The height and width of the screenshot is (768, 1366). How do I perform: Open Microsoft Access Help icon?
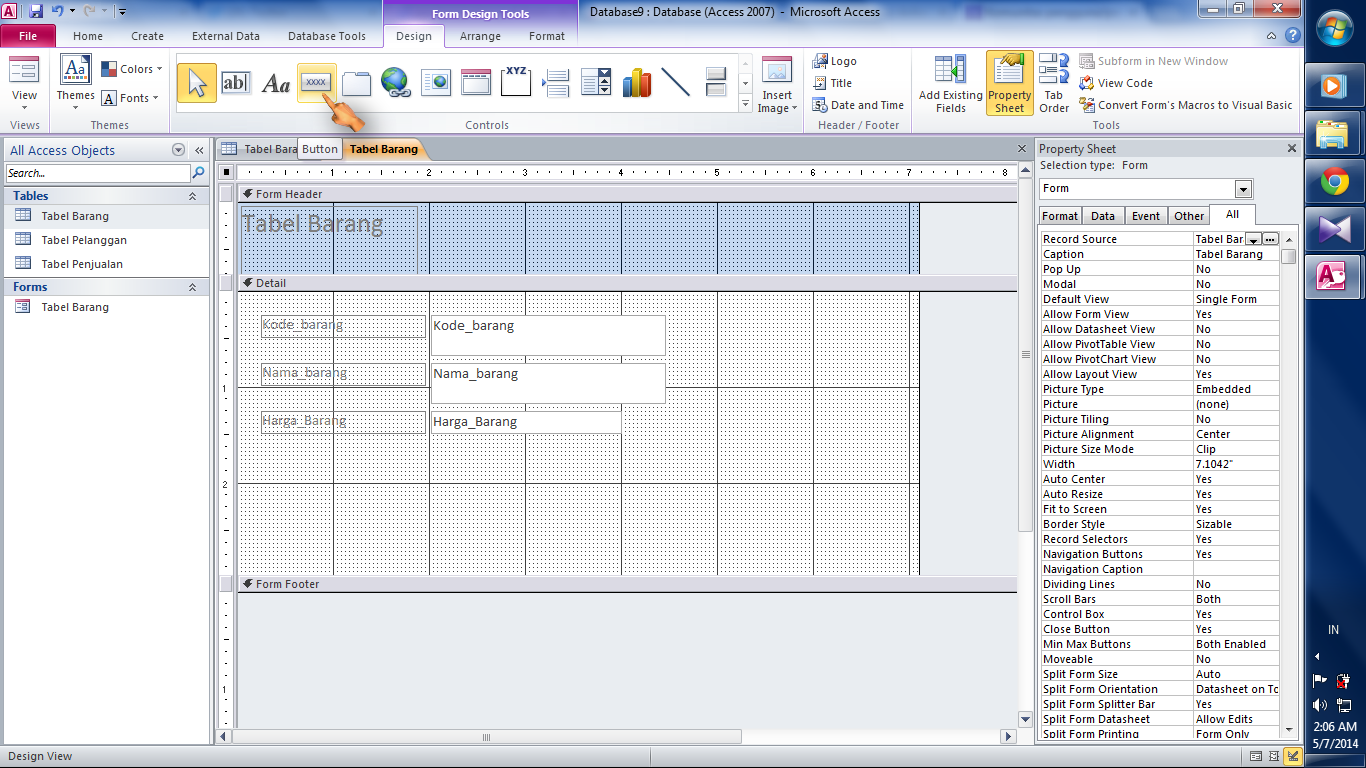pos(1292,35)
